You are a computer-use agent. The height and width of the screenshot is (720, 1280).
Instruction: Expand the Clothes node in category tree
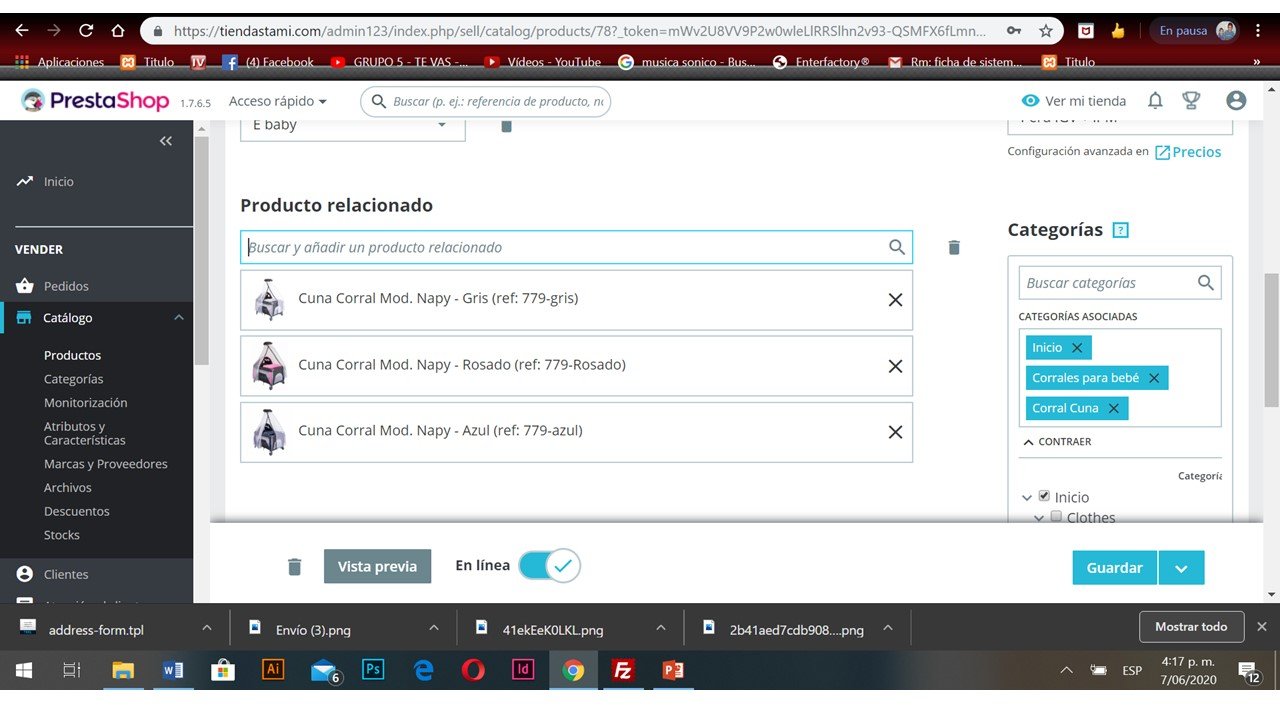(1039, 518)
